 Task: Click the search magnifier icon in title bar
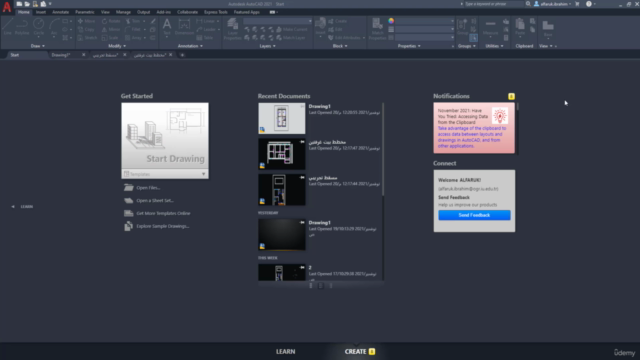coord(528,4)
